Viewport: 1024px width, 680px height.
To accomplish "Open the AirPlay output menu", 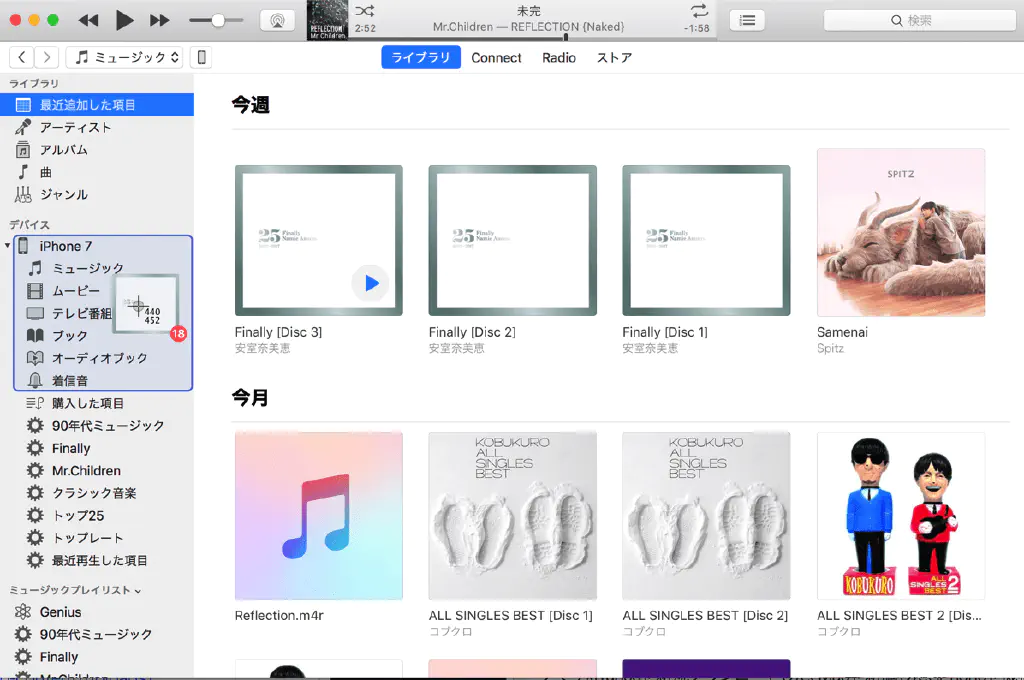I will pyautogui.click(x=278, y=21).
